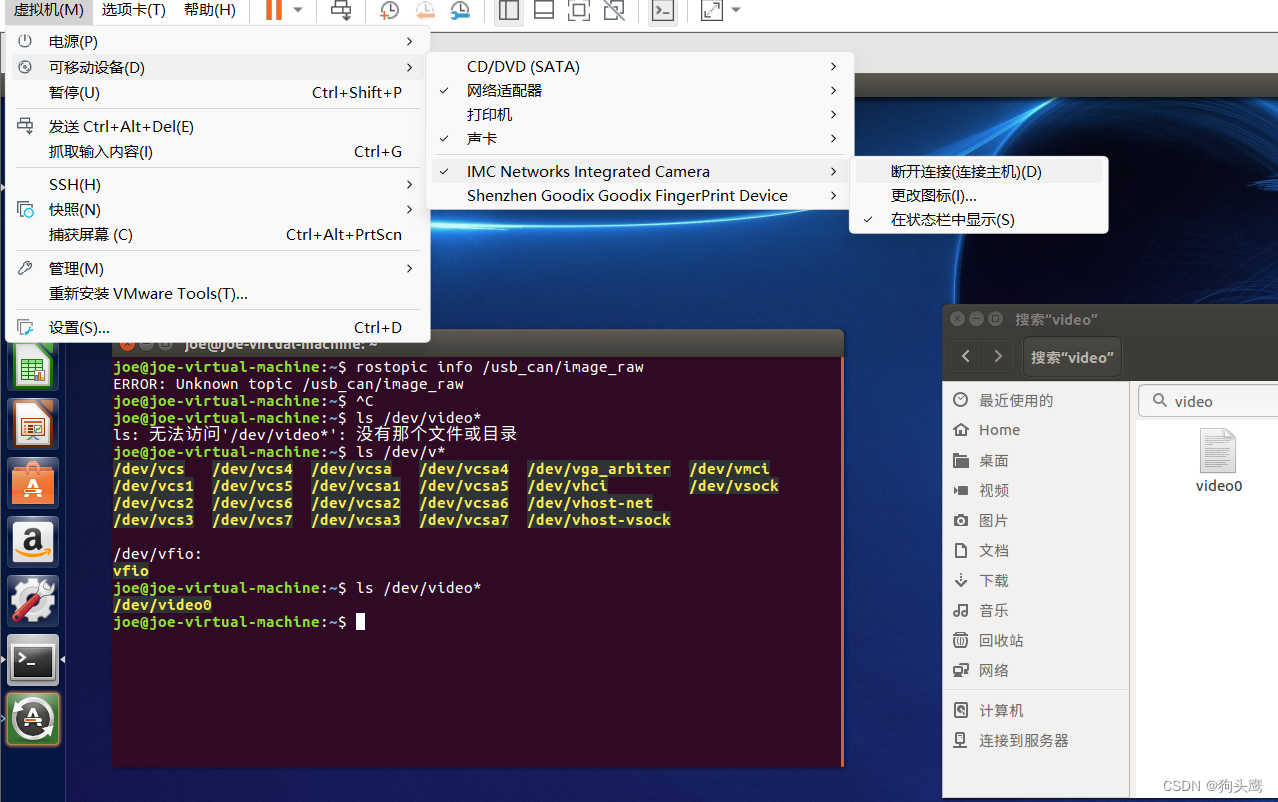Screen dimensions: 1278x802
Task: Click the back arrow in file manager
Action: click(965, 357)
